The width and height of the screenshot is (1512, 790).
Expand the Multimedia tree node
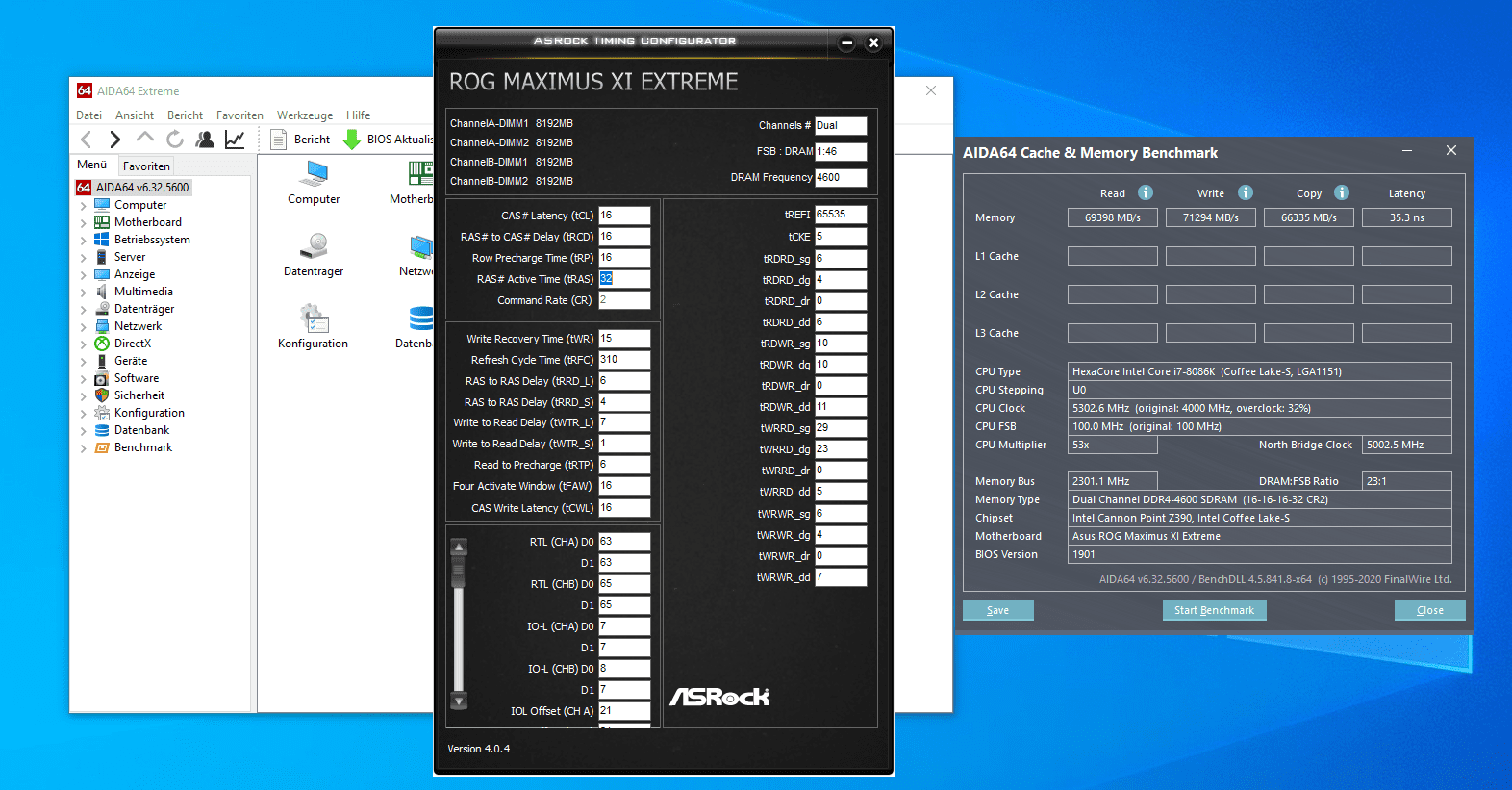click(83, 293)
